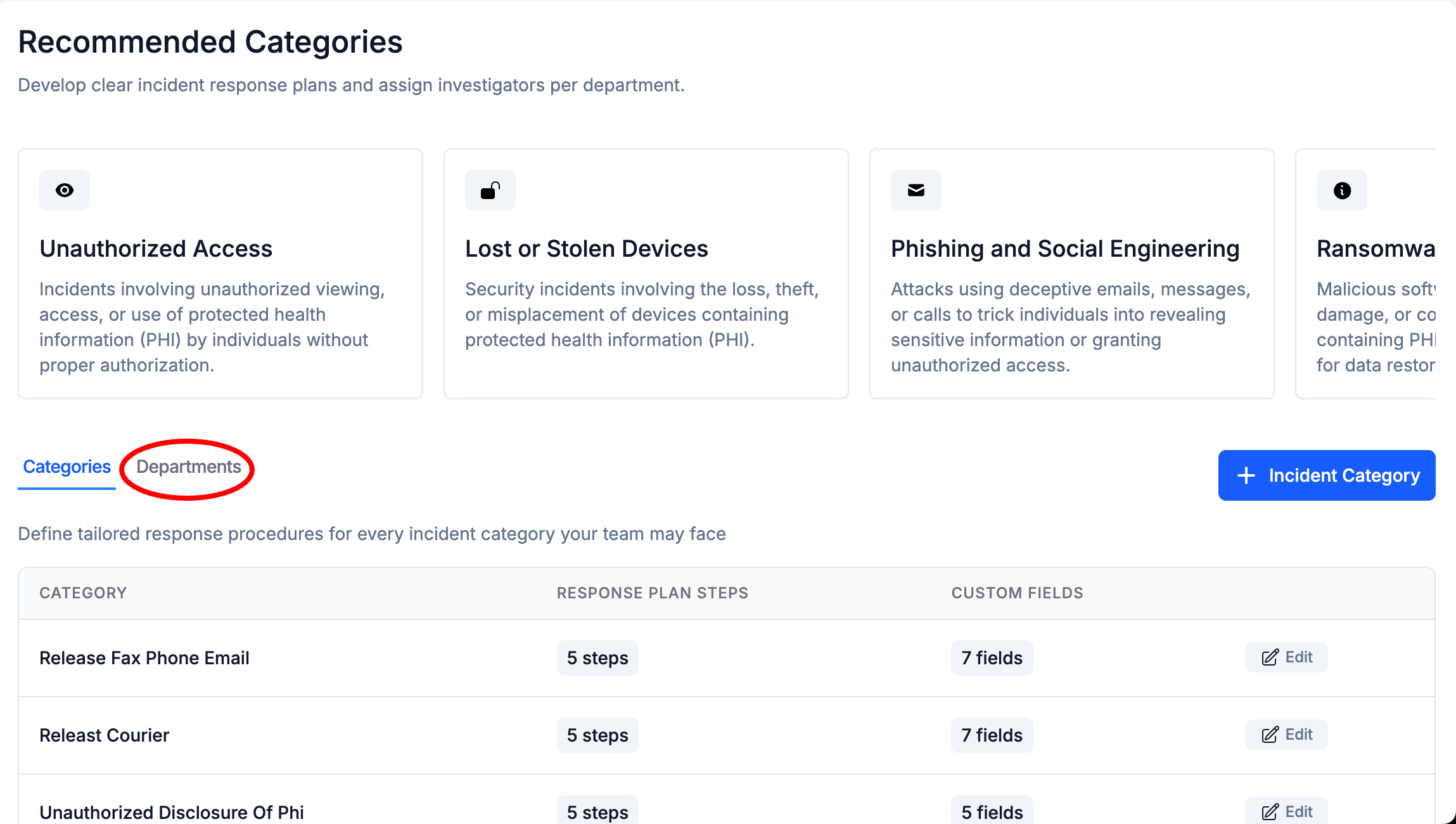Click the eye icon on Unauthorized Access card

[x=65, y=190]
